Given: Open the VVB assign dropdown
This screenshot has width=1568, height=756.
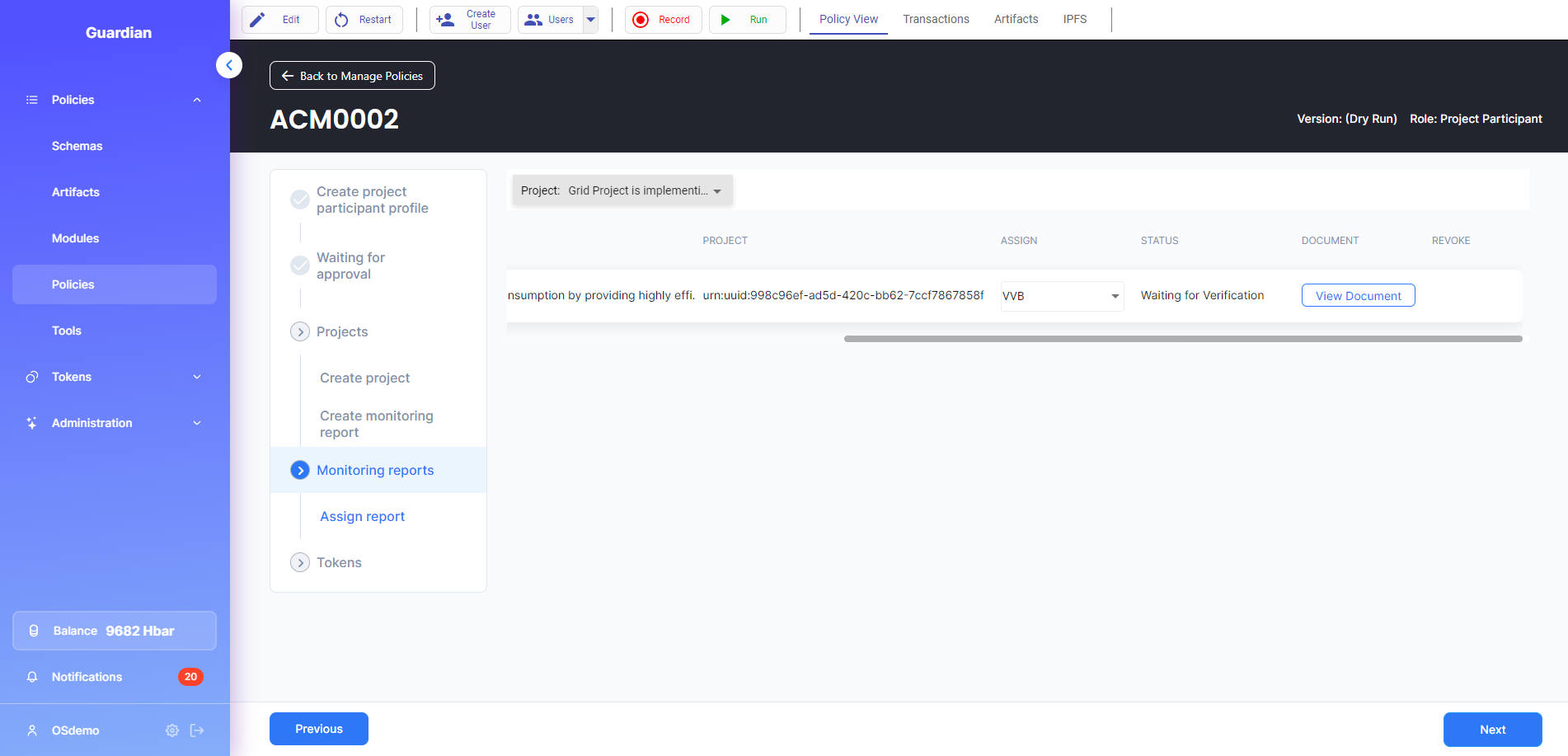Looking at the screenshot, I should [x=1062, y=296].
